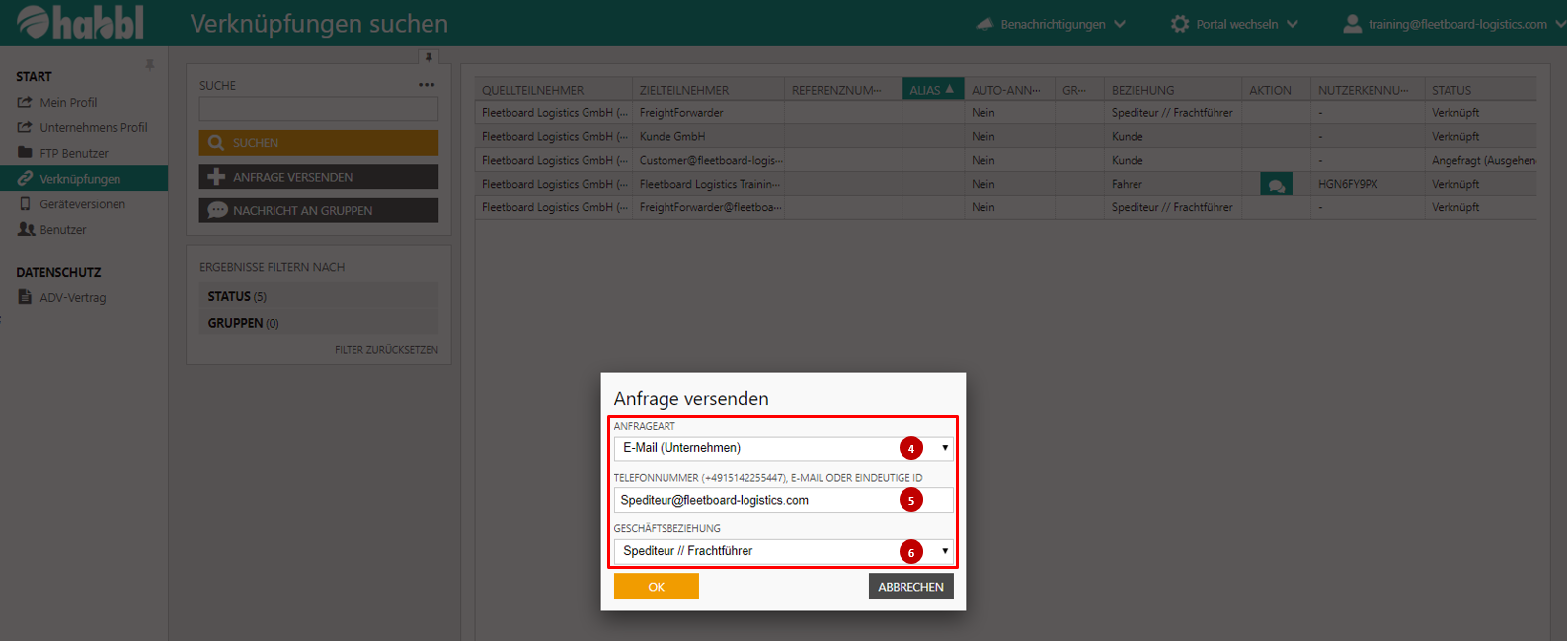Open Geräteversionen page
Viewport: 1568px width, 641px height.
pyautogui.click(x=82, y=204)
